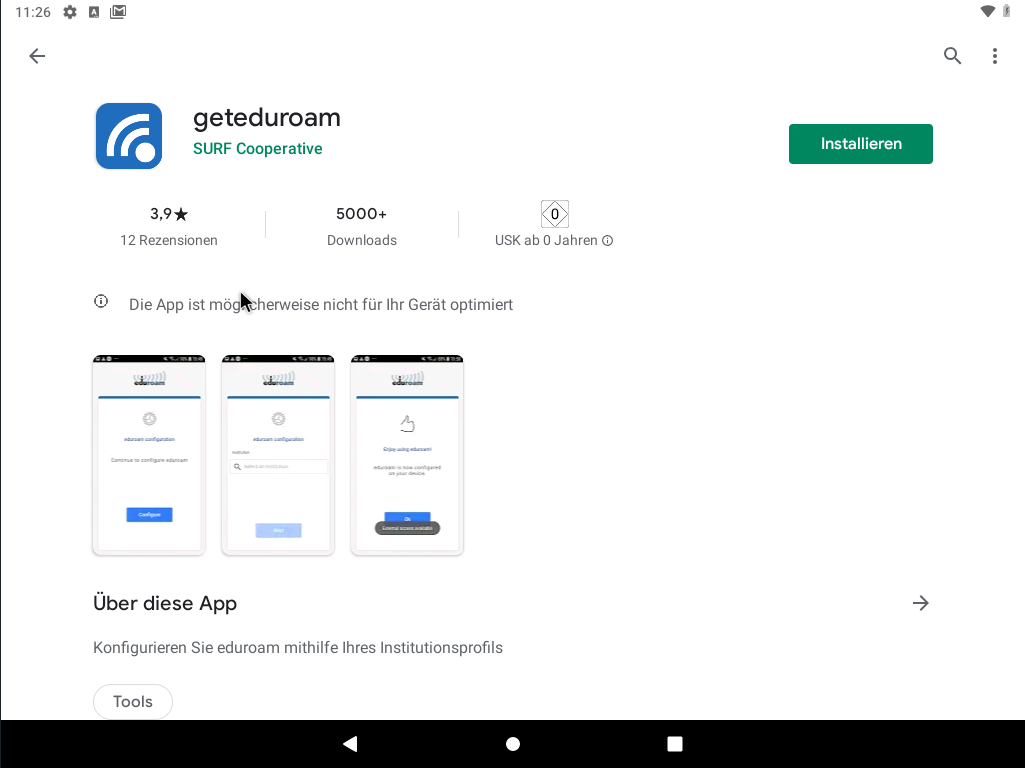Open third screenshot with thumbs up
The width and height of the screenshot is (1025, 768).
pyautogui.click(x=407, y=455)
